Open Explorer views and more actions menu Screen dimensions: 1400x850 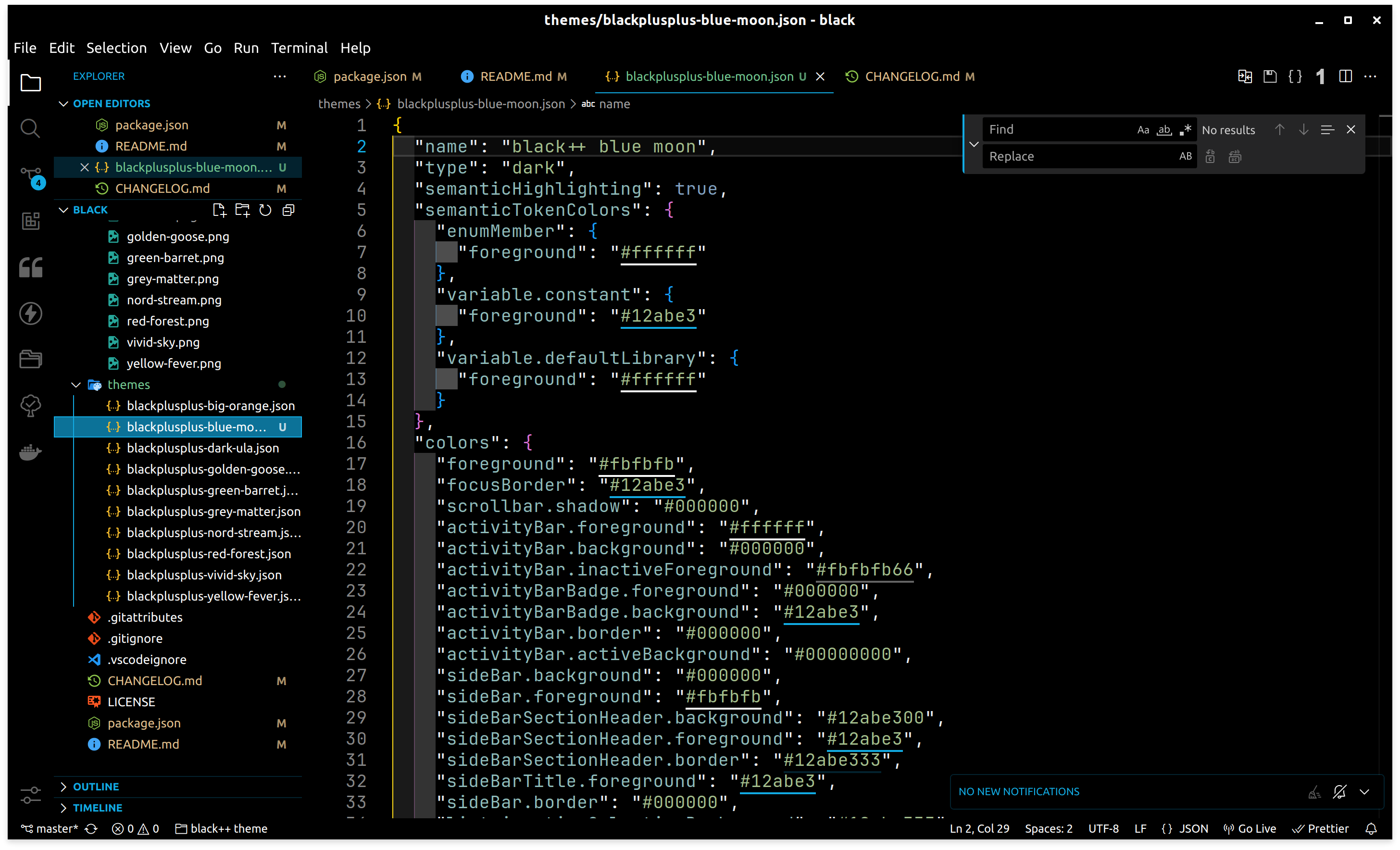279,76
